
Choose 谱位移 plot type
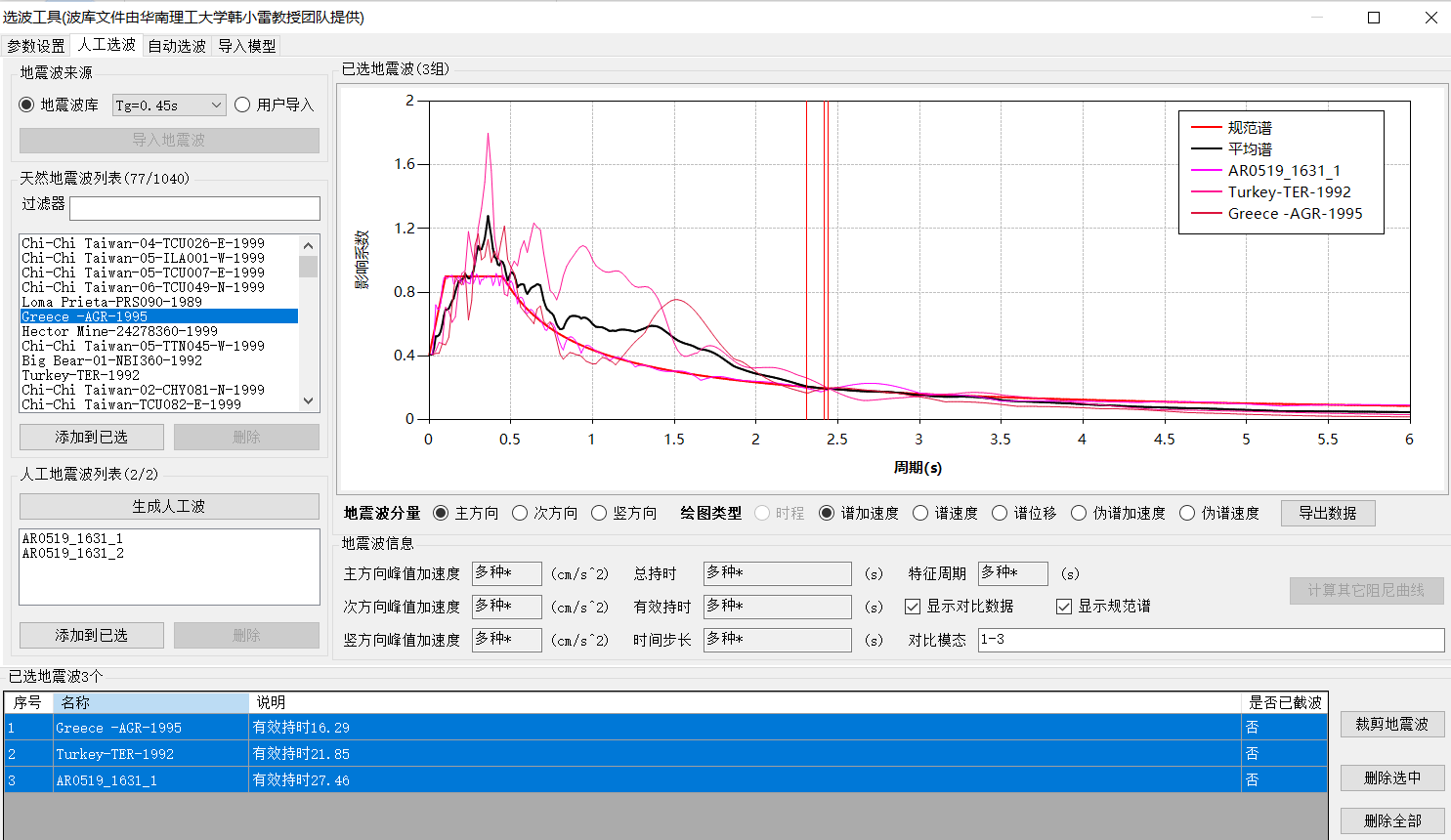[1000, 513]
